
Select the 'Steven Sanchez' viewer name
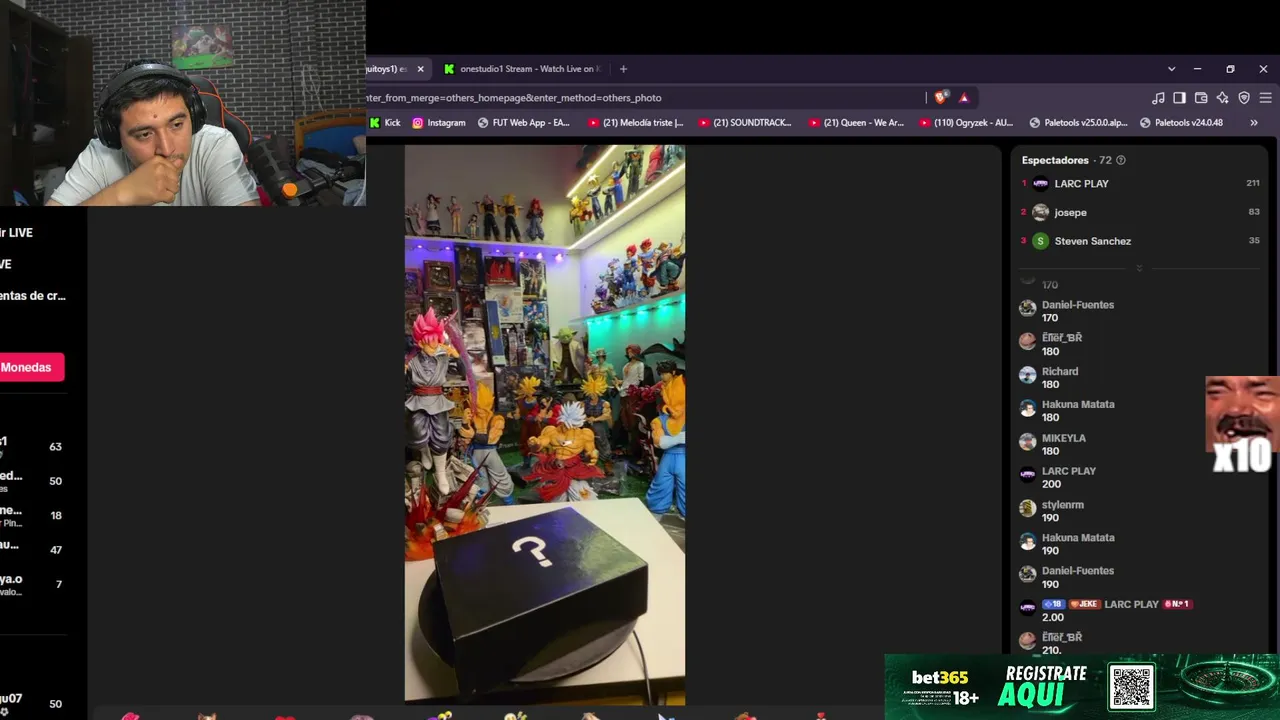tap(1093, 241)
